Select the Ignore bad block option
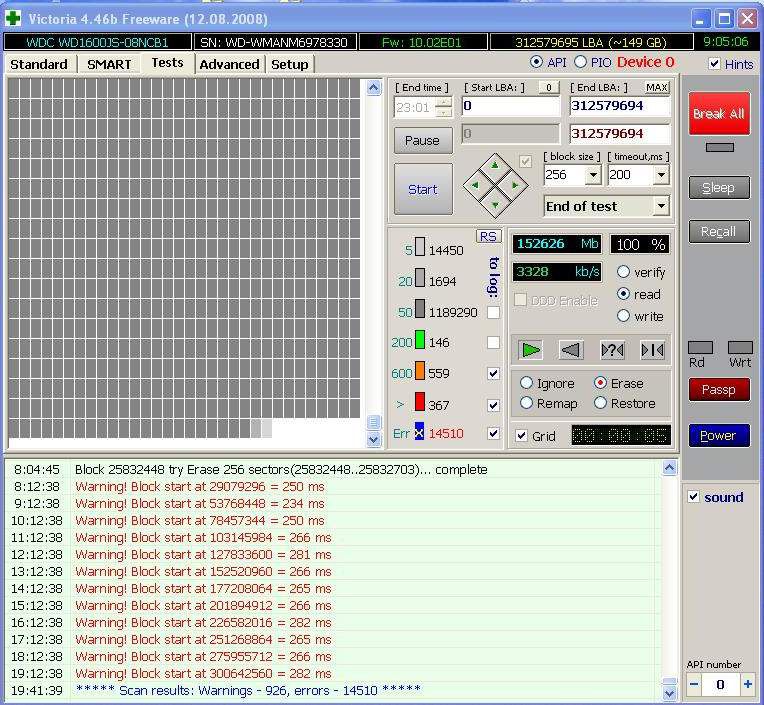The width and height of the screenshot is (764, 705). click(x=526, y=383)
